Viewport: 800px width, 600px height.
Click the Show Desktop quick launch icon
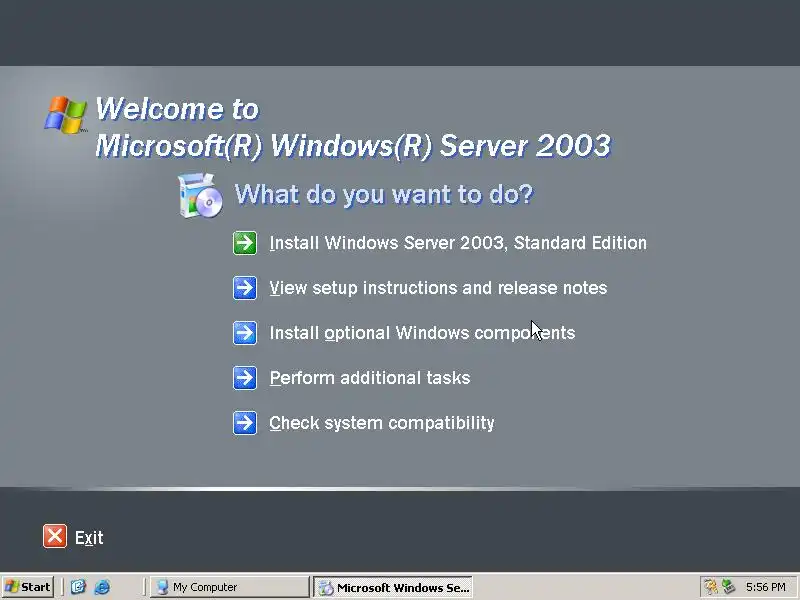(78, 587)
